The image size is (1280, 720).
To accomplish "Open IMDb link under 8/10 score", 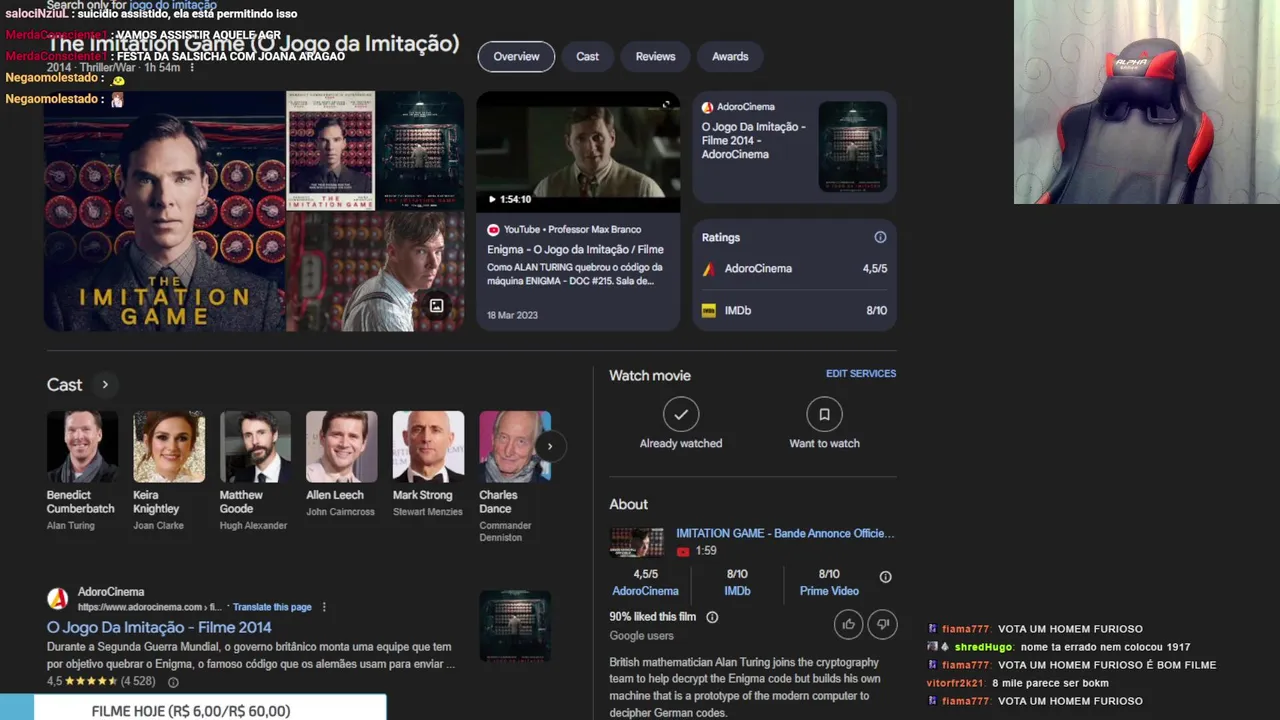I will (737, 591).
